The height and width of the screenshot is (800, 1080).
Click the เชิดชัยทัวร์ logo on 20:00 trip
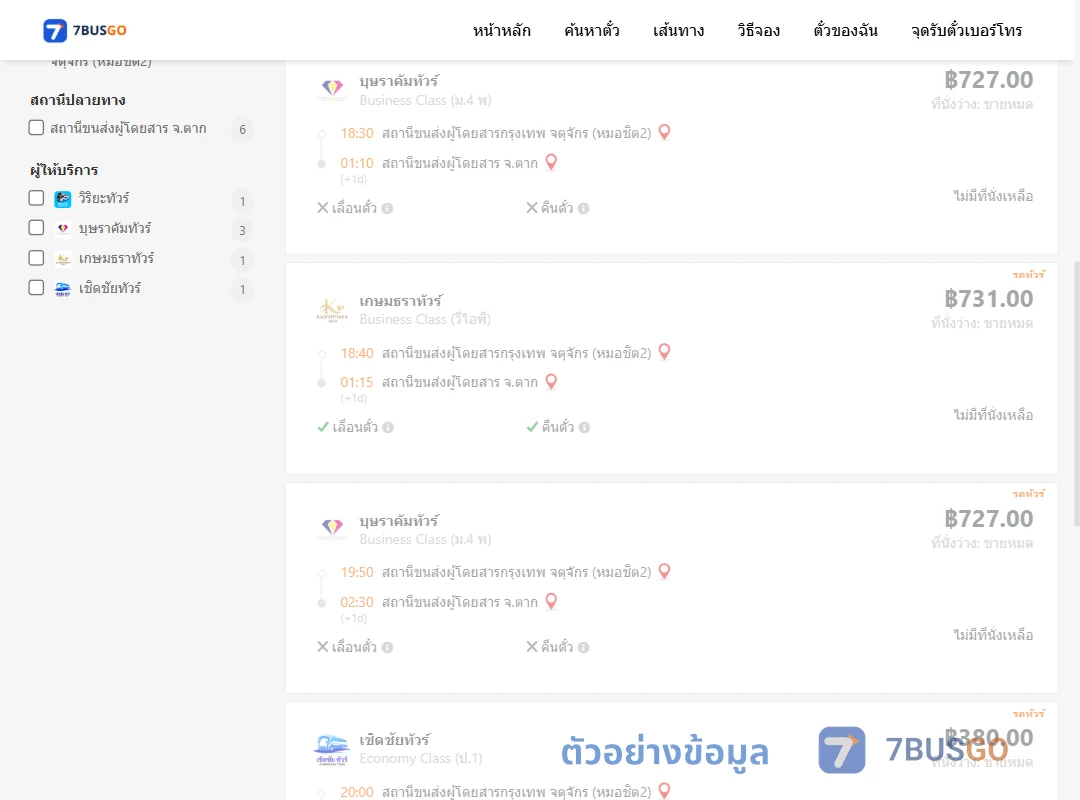[332, 749]
